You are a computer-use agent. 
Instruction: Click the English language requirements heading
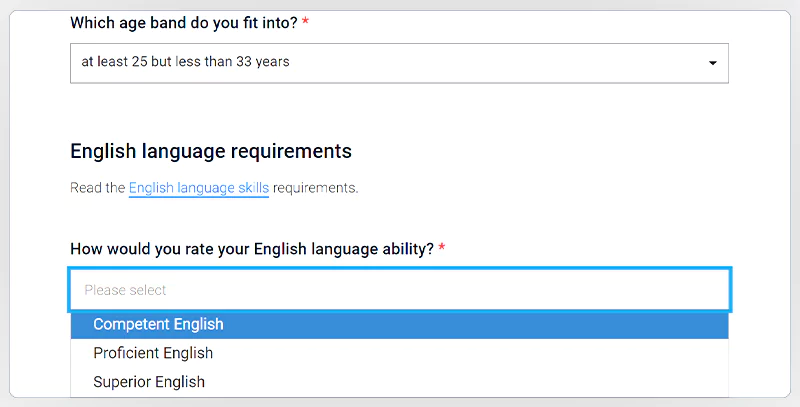coord(210,151)
